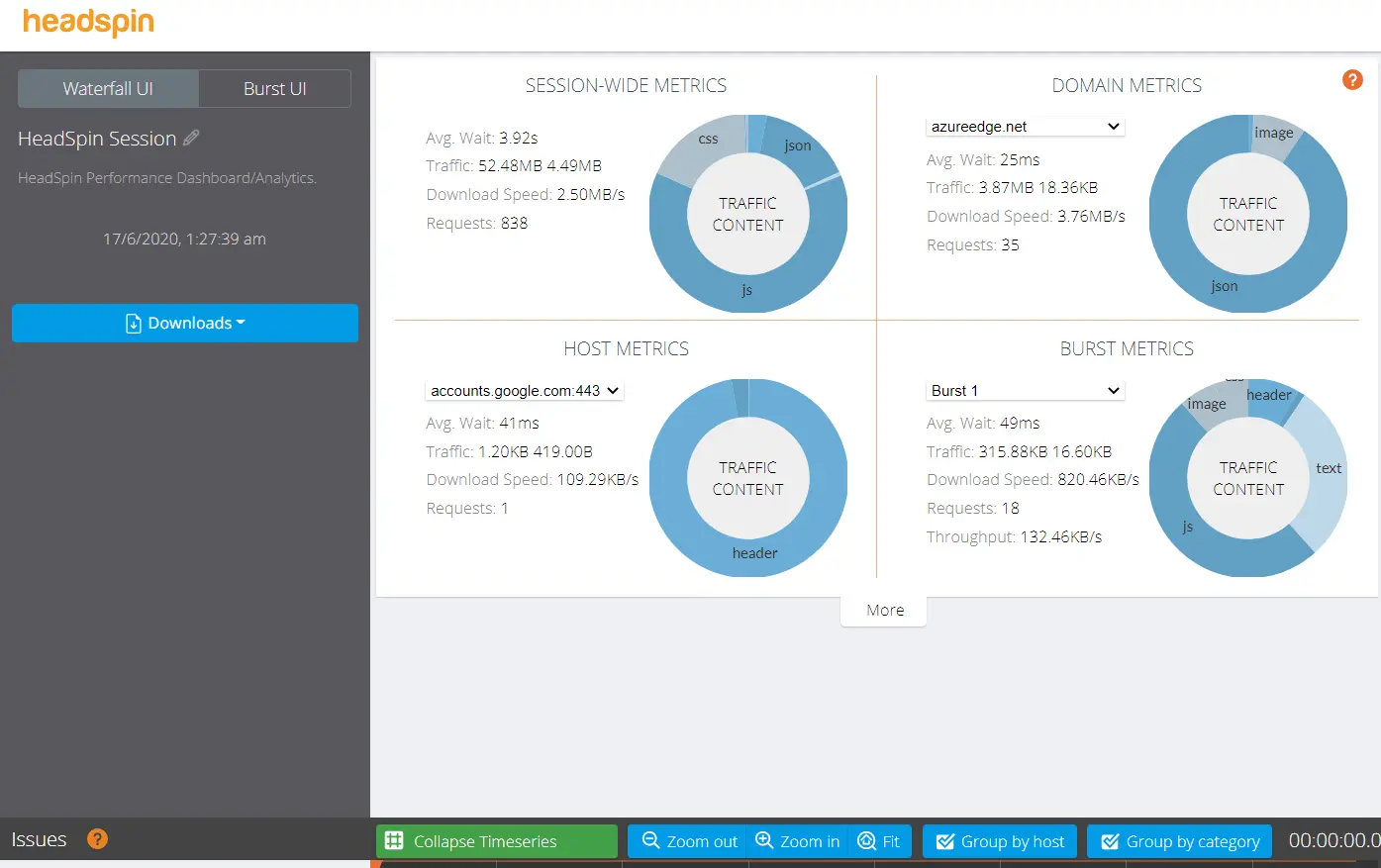Viewport: 1381px width, 868px height.
Task: Toggle Group by host
Action: click(999, 840)
